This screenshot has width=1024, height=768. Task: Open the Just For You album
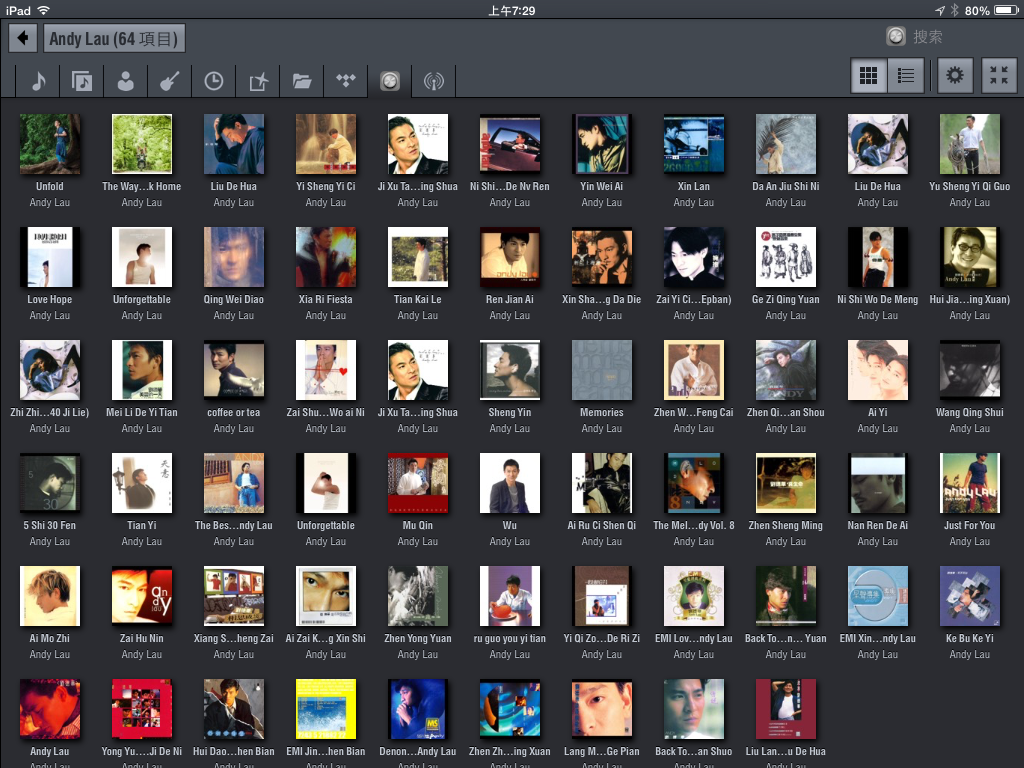click(969, 483)
